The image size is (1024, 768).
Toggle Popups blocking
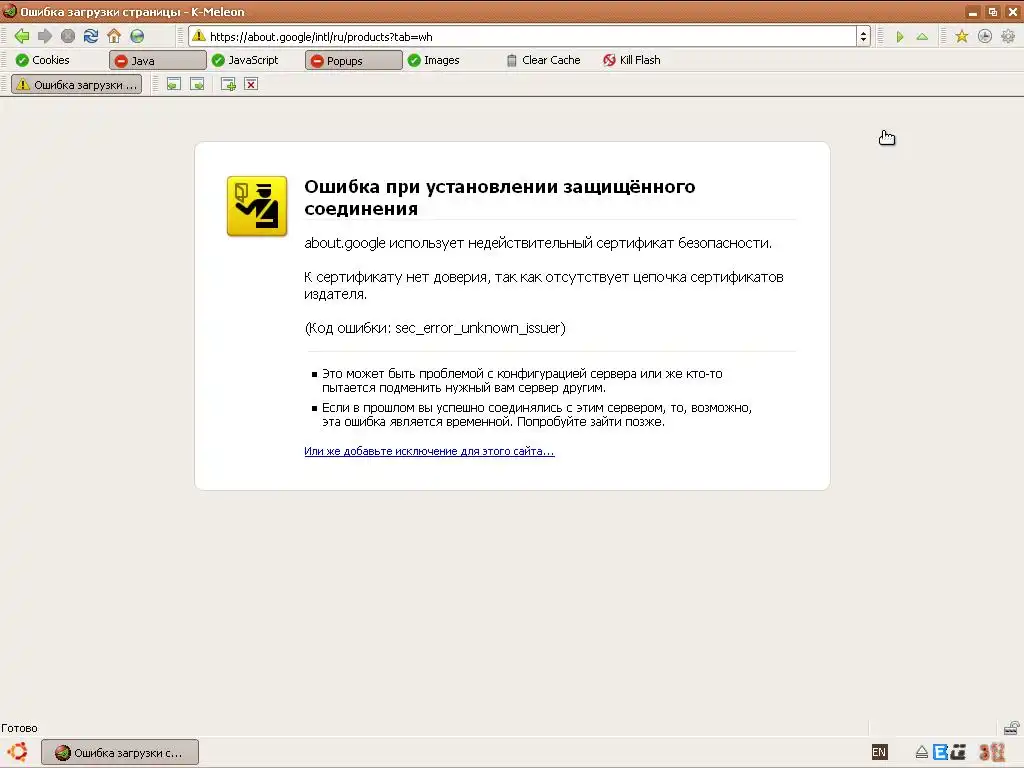(x=353, y=61)
